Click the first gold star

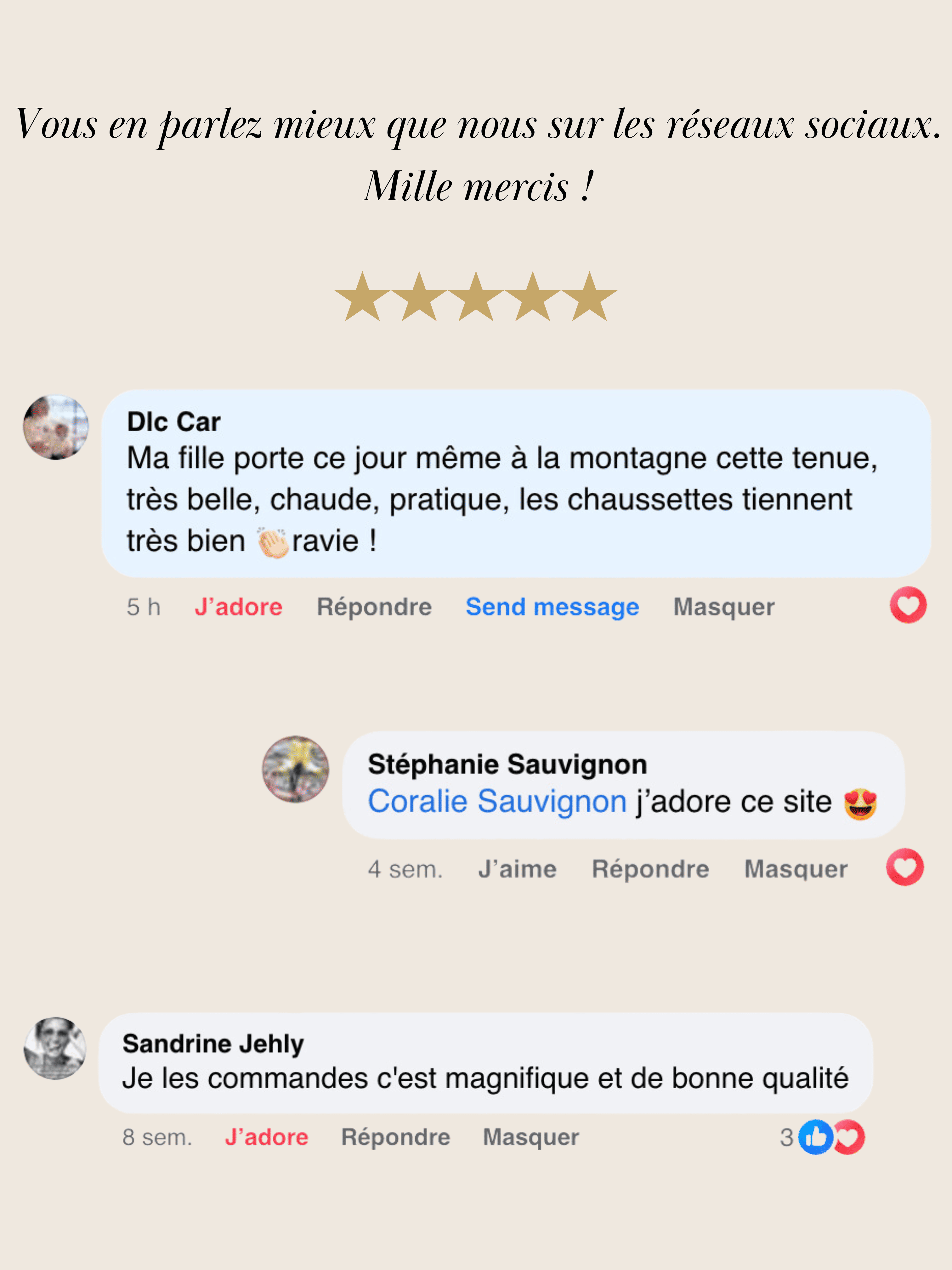pos(362,297)
